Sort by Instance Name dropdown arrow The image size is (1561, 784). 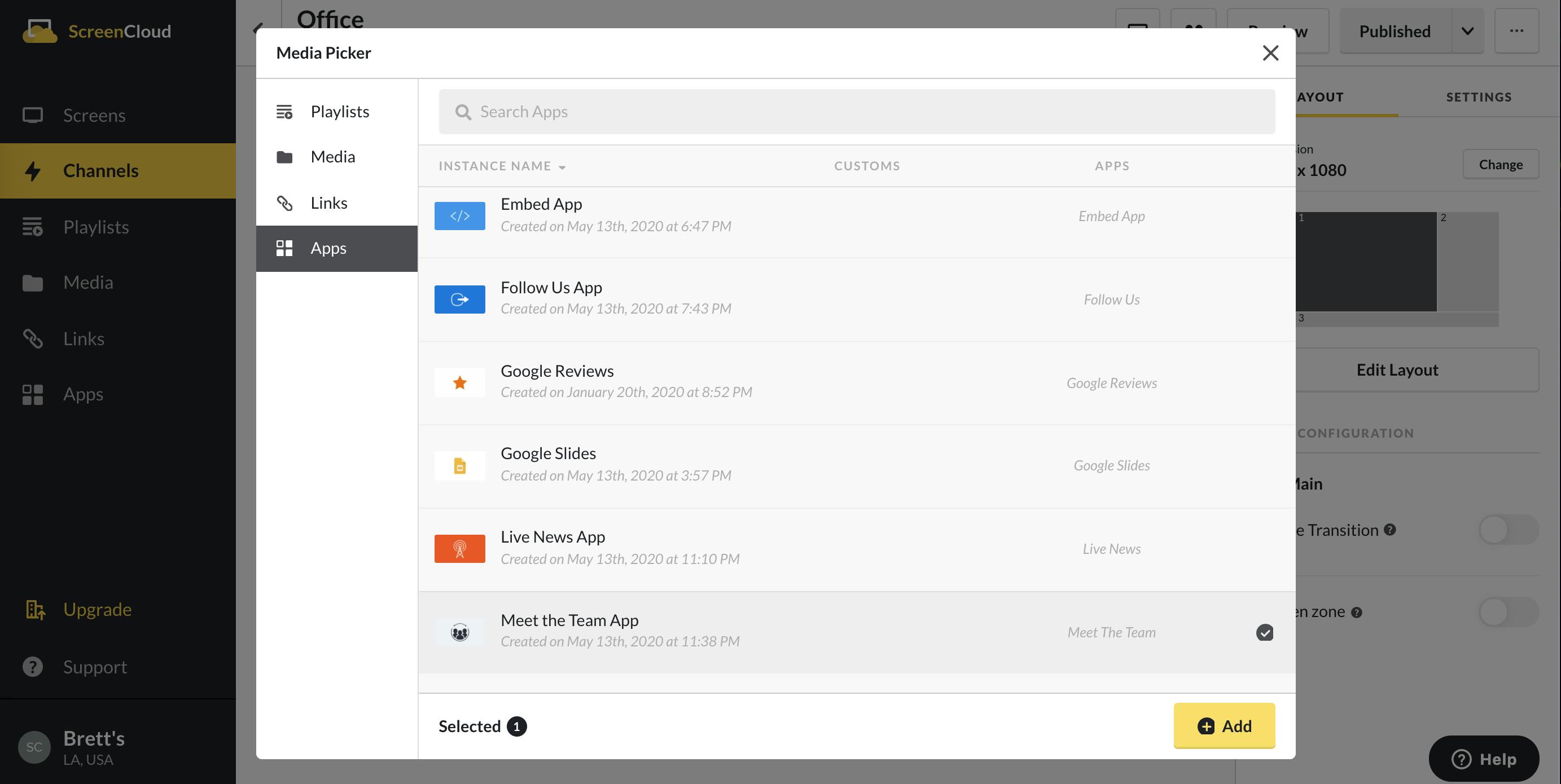coord(562,167)
